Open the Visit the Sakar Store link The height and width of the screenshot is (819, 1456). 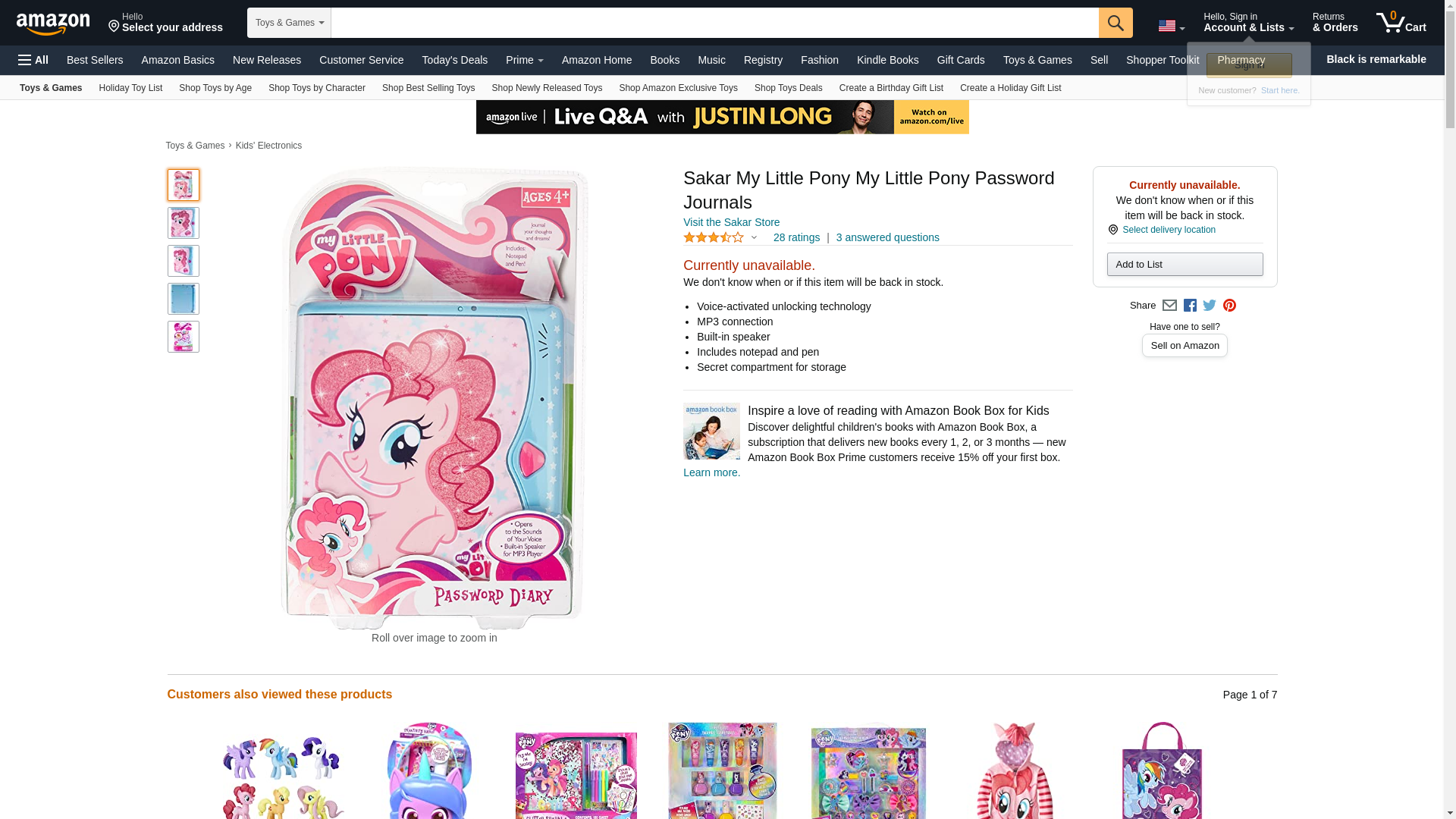[731, 222]
